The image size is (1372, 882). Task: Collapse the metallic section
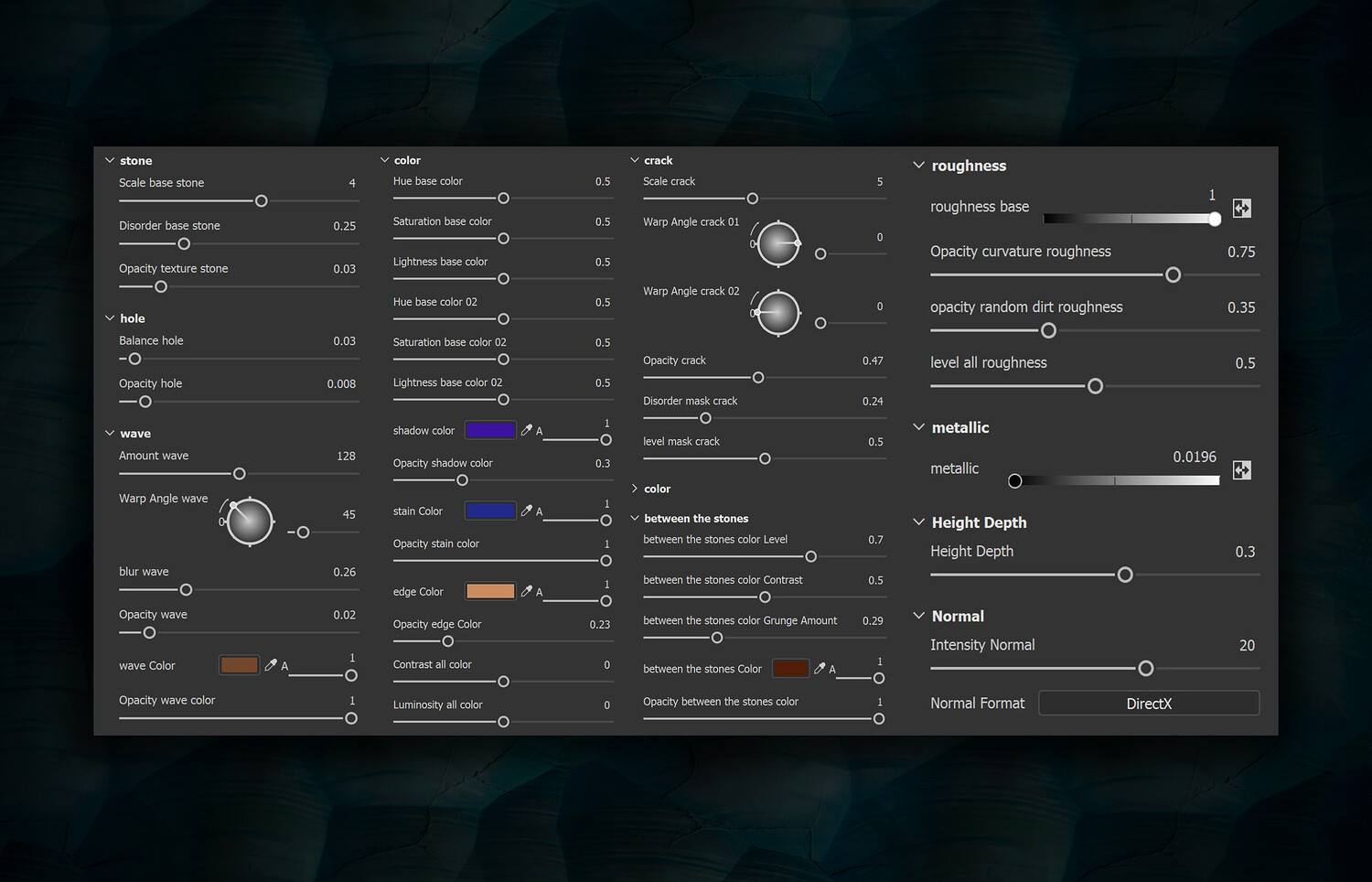click(x=919, y=427)
